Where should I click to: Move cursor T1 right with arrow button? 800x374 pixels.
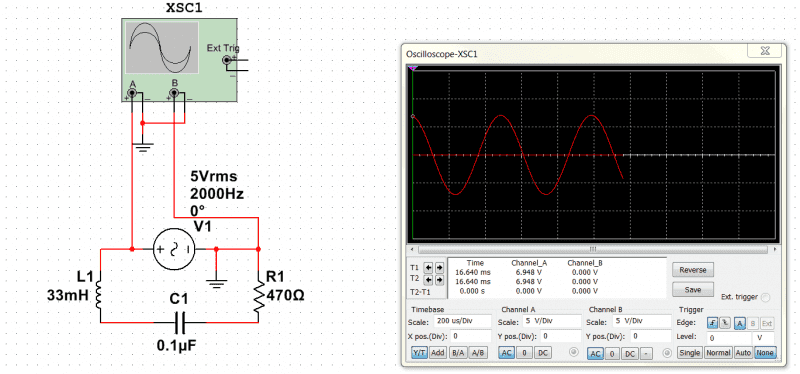click(x=438, y=267)
